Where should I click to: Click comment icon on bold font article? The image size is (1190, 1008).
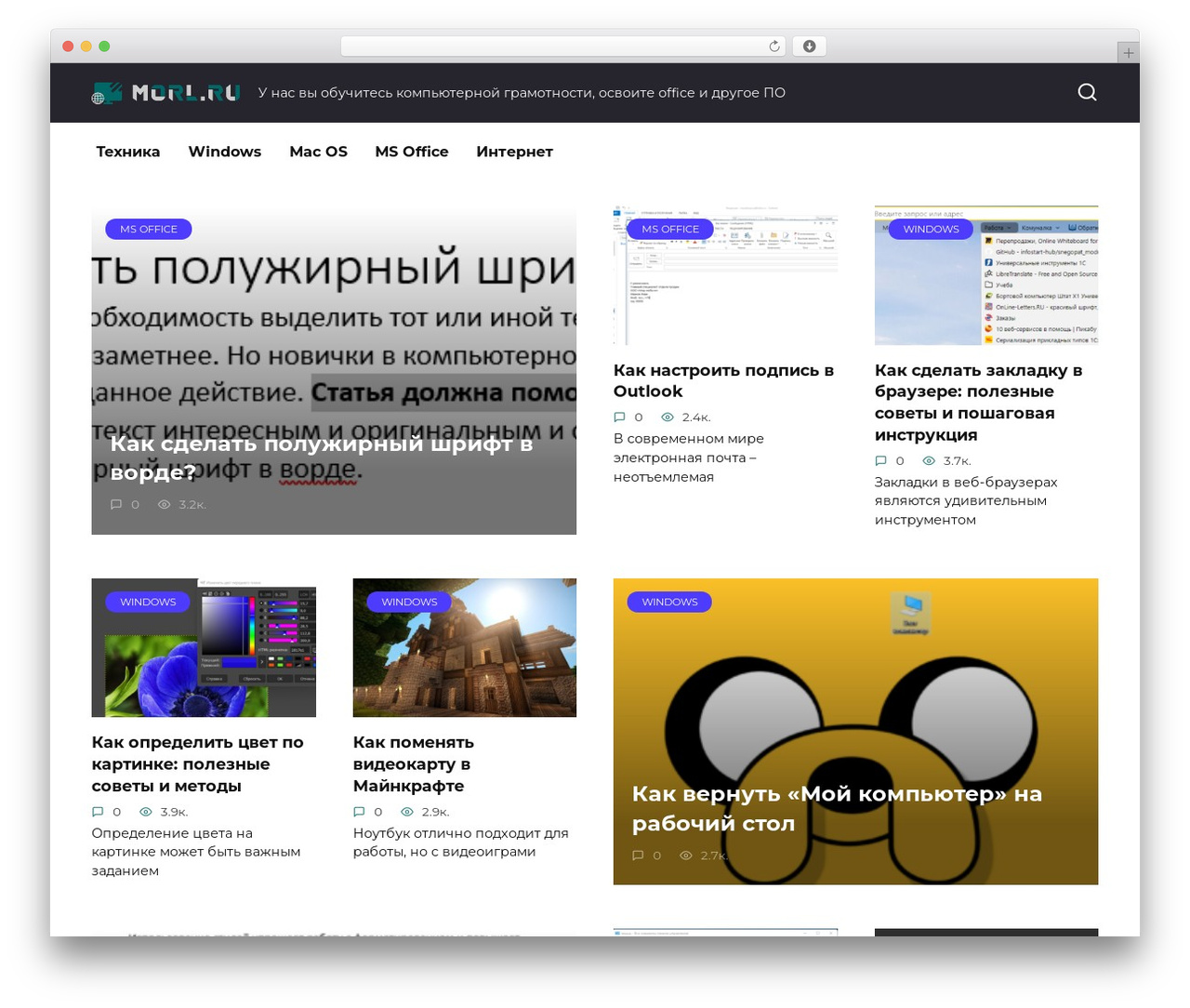coord(116,505)
